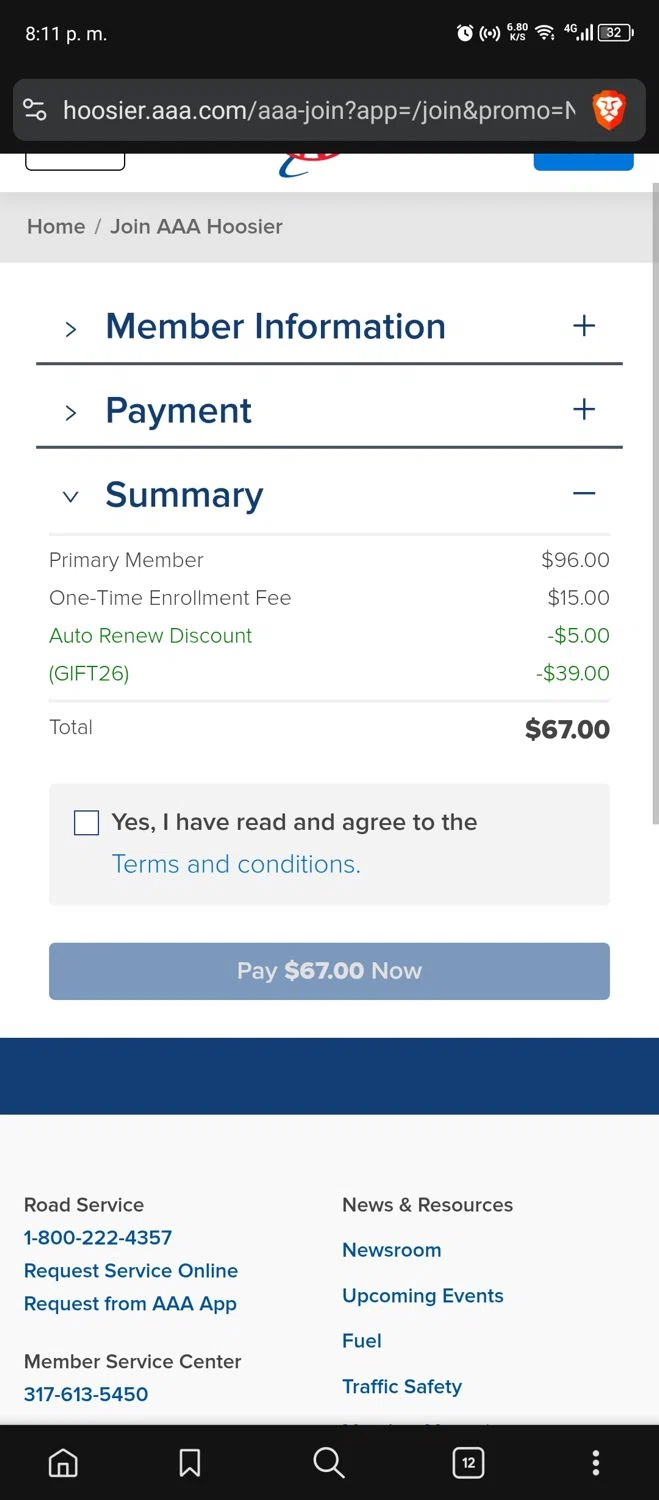
Task: Go to Home breadcrumb
Action: point(56,226)
